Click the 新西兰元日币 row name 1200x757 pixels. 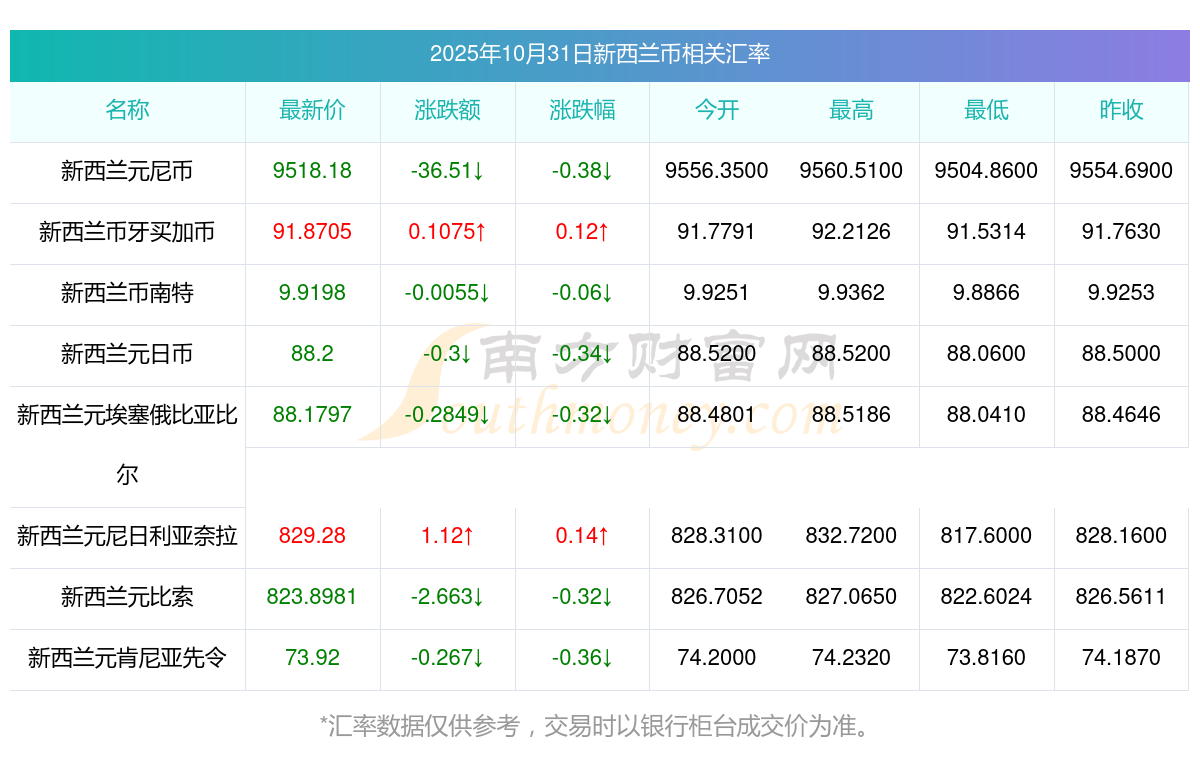point(127,354)
